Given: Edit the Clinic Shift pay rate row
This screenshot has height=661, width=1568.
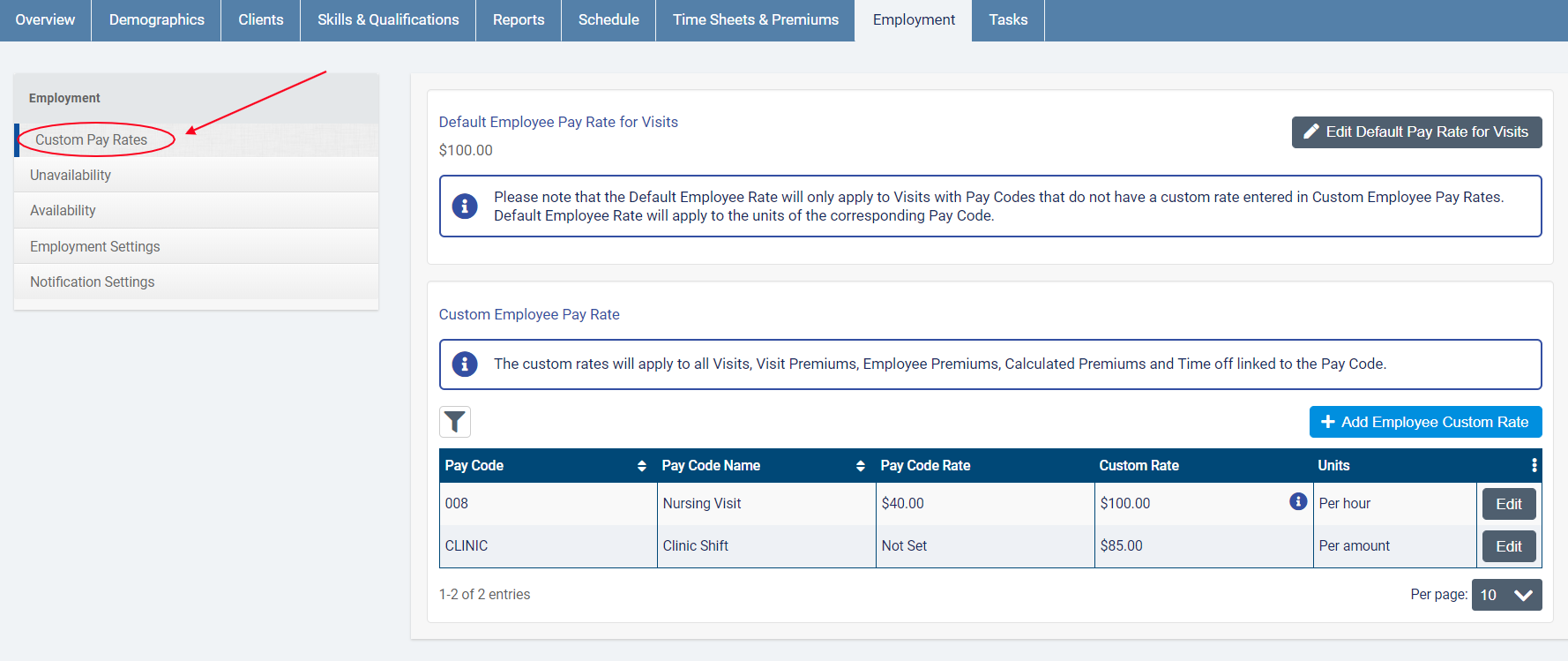Looking at the screenshot, I should (x=1508, y=546).
